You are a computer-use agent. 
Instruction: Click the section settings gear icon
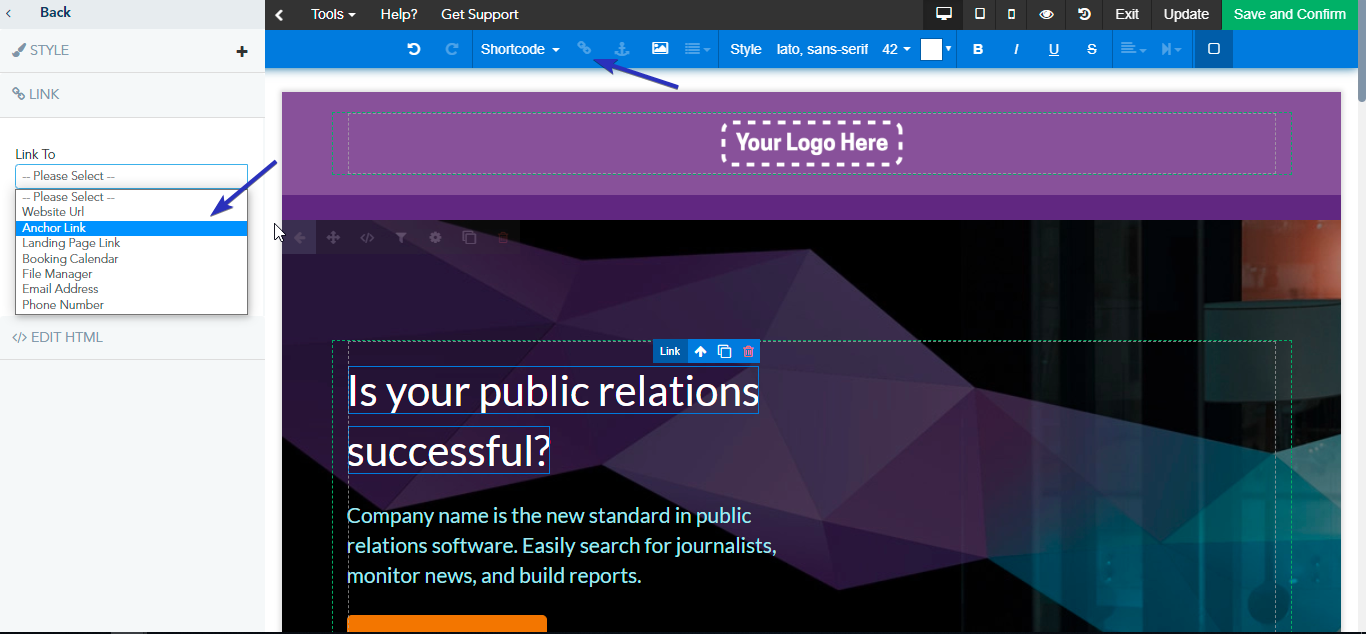435,238
